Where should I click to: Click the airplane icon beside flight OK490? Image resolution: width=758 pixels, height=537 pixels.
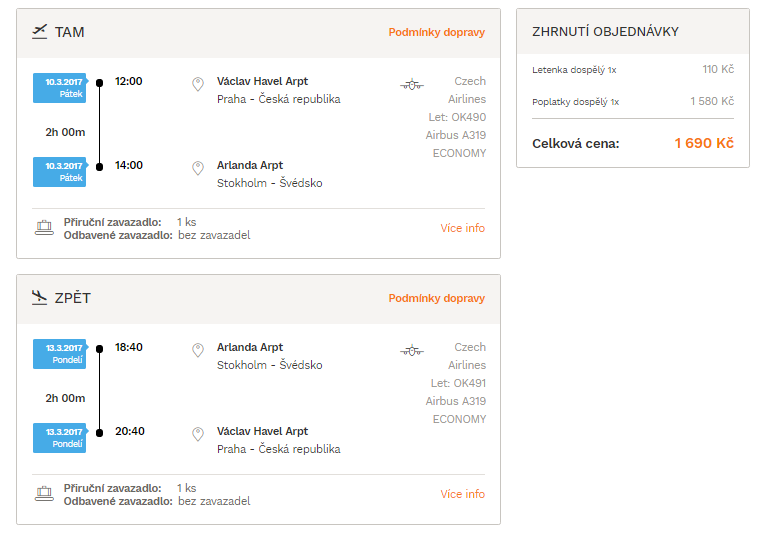[x=412, y=85]
